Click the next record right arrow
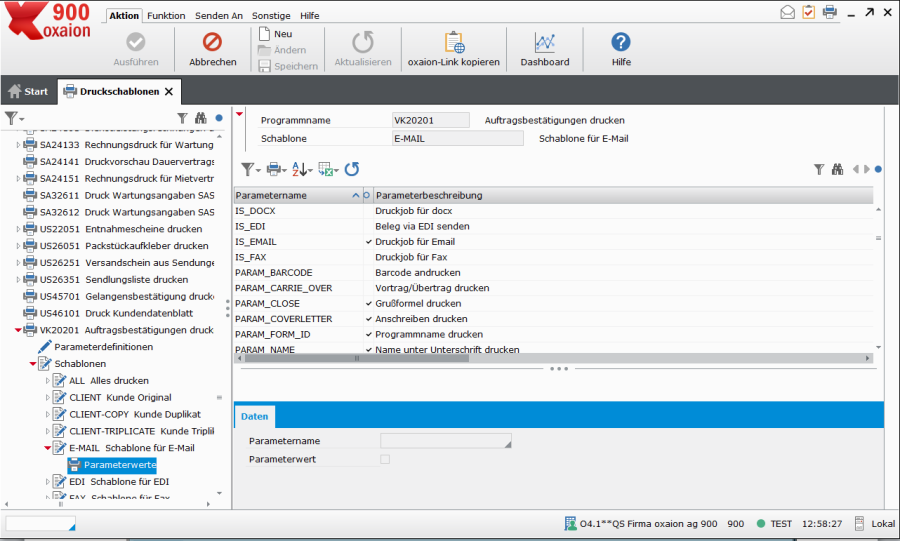The width and height of the screenshot is (900, 541). tap(867, 169)
